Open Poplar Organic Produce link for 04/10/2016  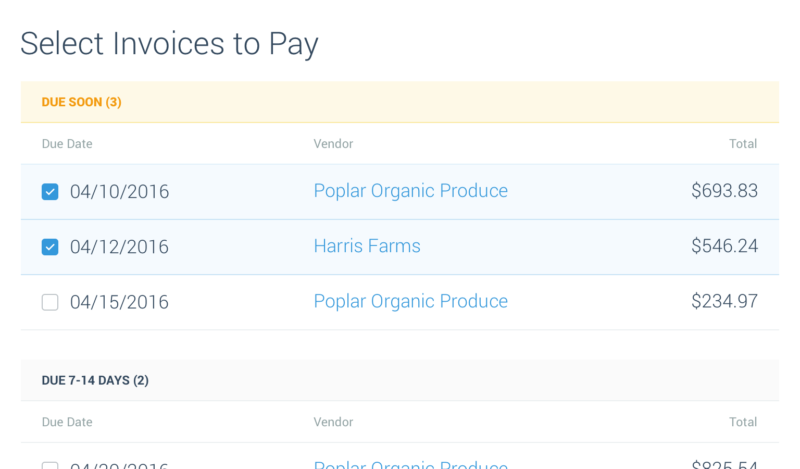pyautogui.click(x=411, y=191)
